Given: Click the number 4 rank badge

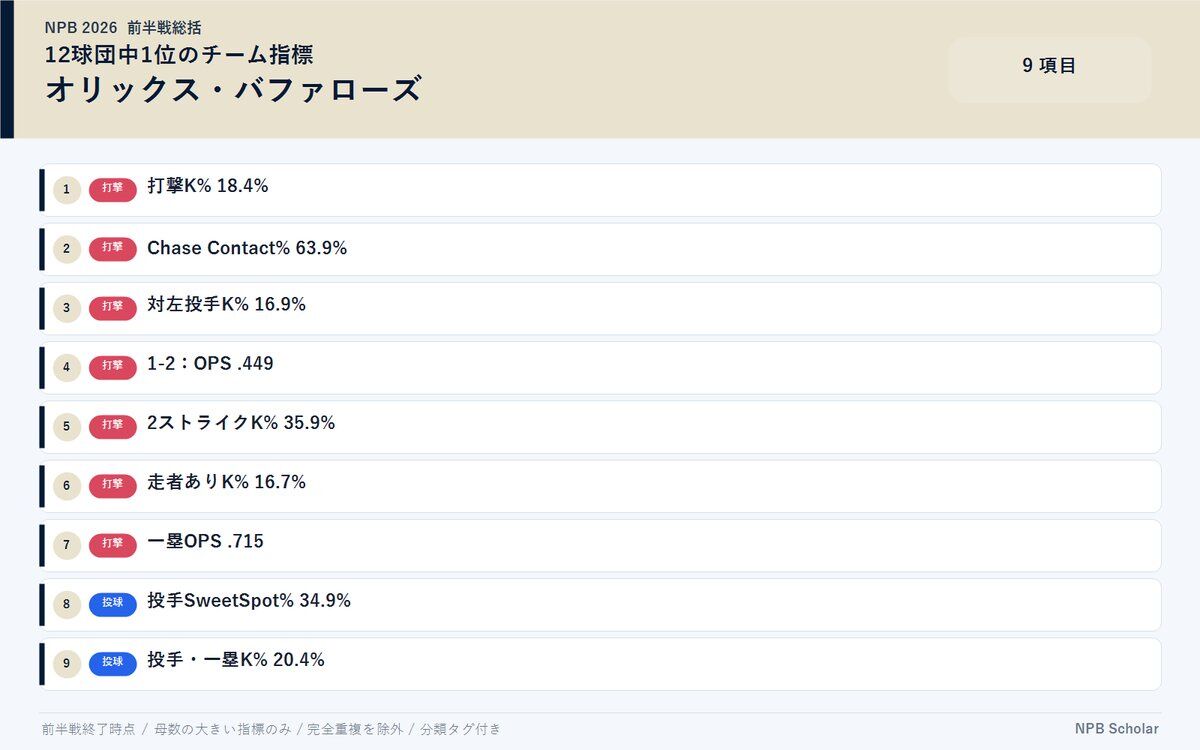Looking at the screenshot, I should [66, 368].
